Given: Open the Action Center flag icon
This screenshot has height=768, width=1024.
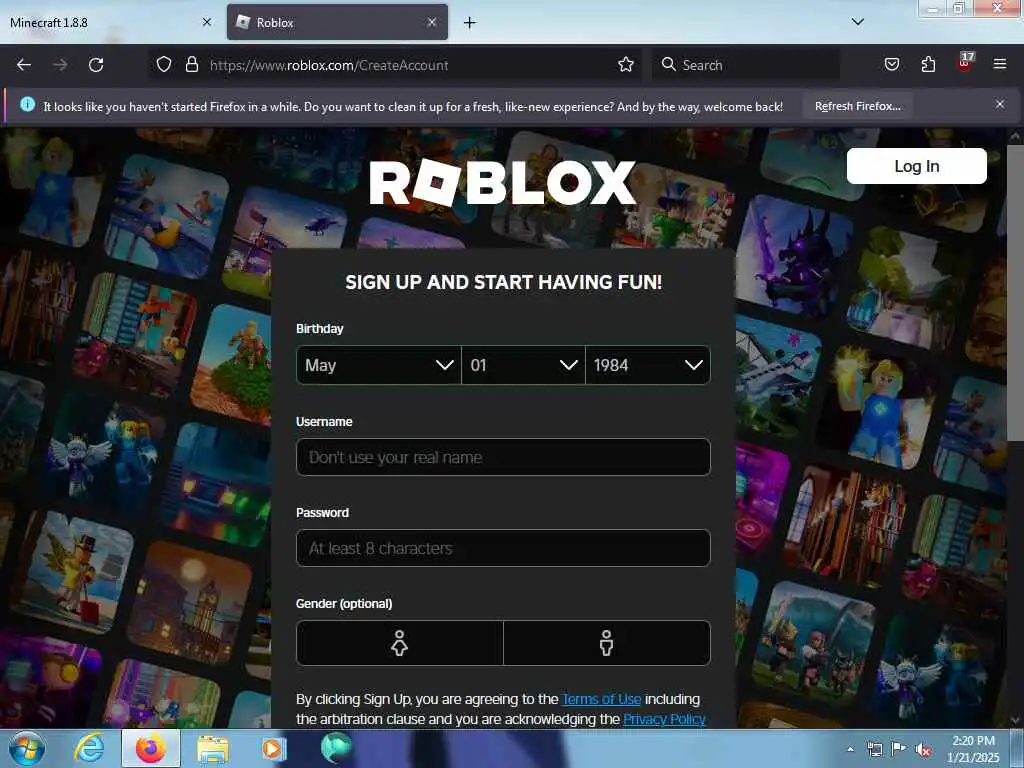Looking at the screenshot, I should coord(899,749).
